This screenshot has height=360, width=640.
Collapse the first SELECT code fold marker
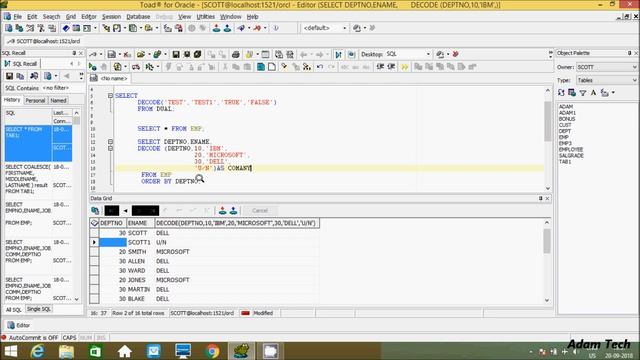tap(110, 96)
